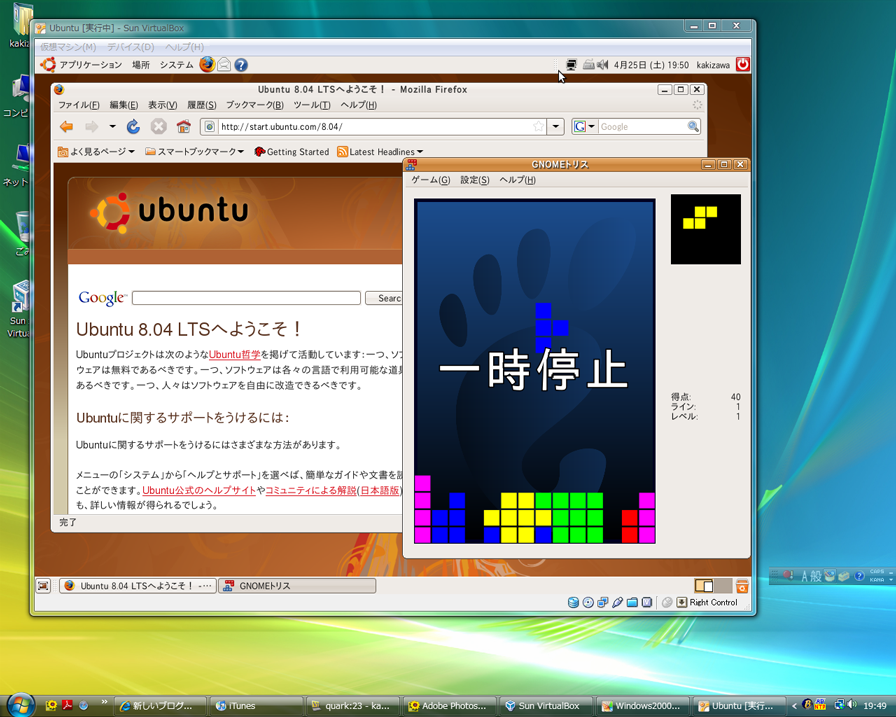The width and height of the screenshot is (896, 717).
Task: Open the 表示(V) menu in Firefox
Action: point(162,105)
